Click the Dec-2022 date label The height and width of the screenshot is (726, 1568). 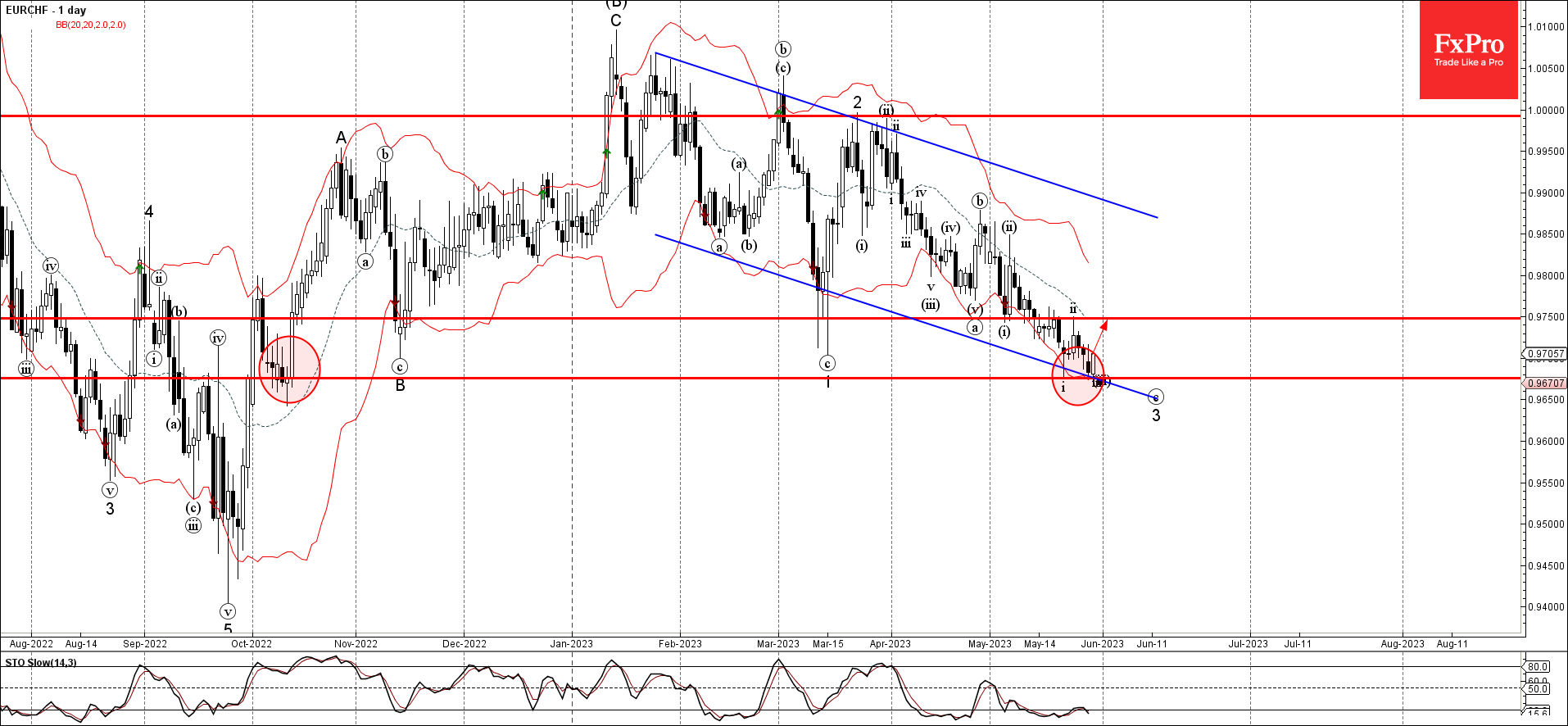tap(465, 644)
